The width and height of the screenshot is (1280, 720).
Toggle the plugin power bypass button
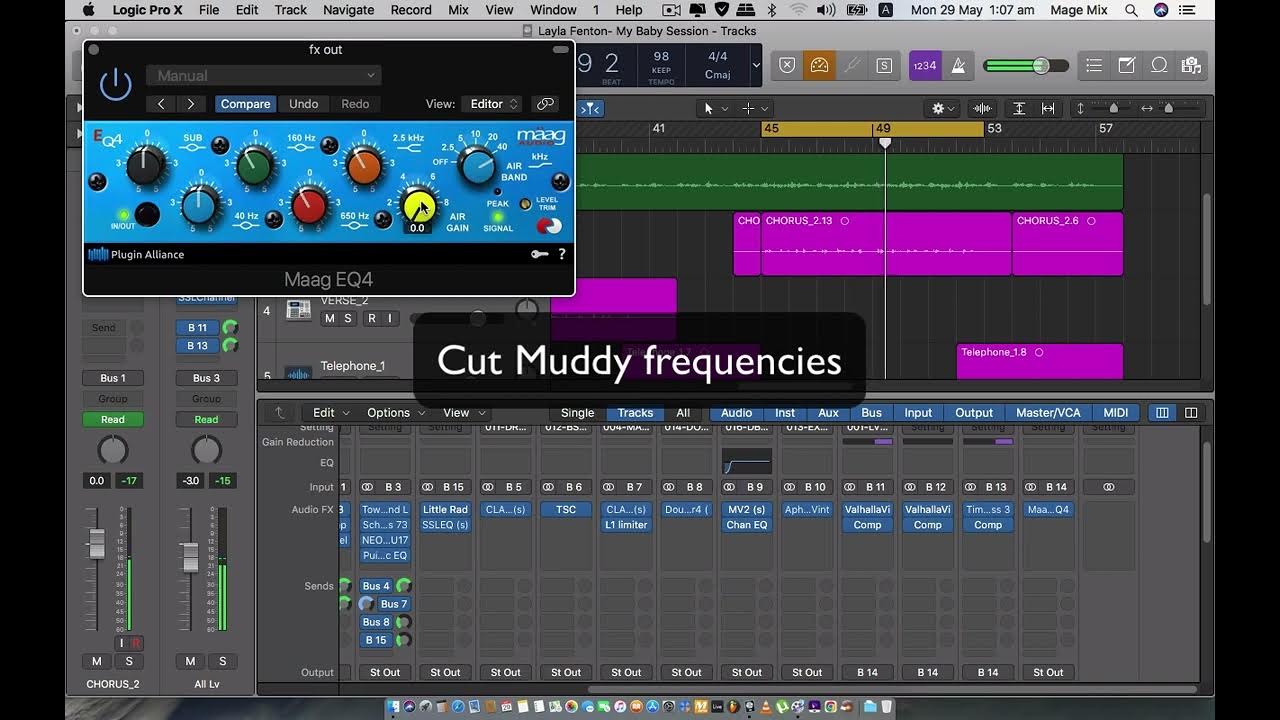[x=116, y=84]
